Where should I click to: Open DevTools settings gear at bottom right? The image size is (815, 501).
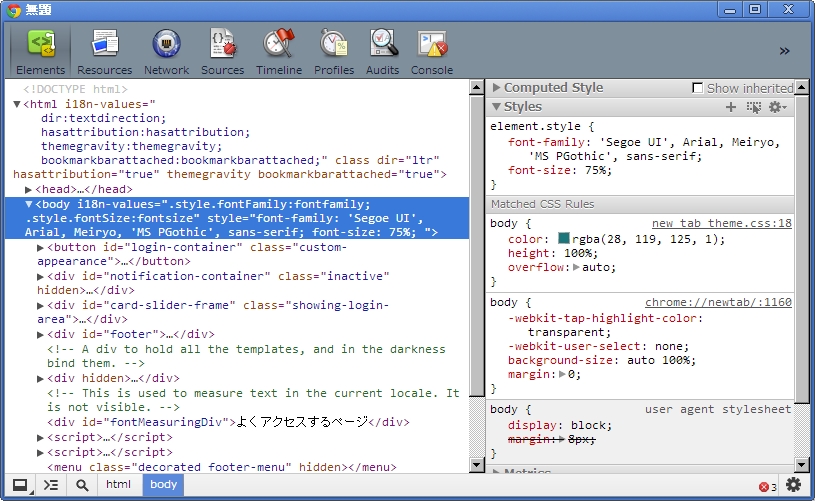[793, 485]
